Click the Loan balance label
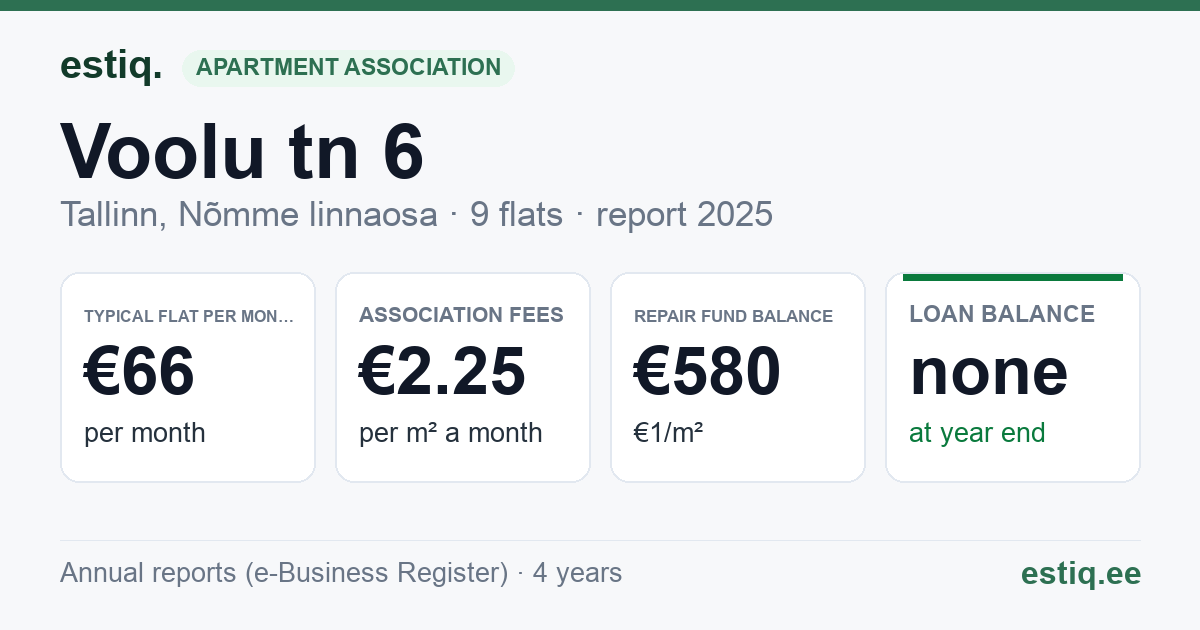Viewport: 1200px width, 630px height. click(1002, 314)
